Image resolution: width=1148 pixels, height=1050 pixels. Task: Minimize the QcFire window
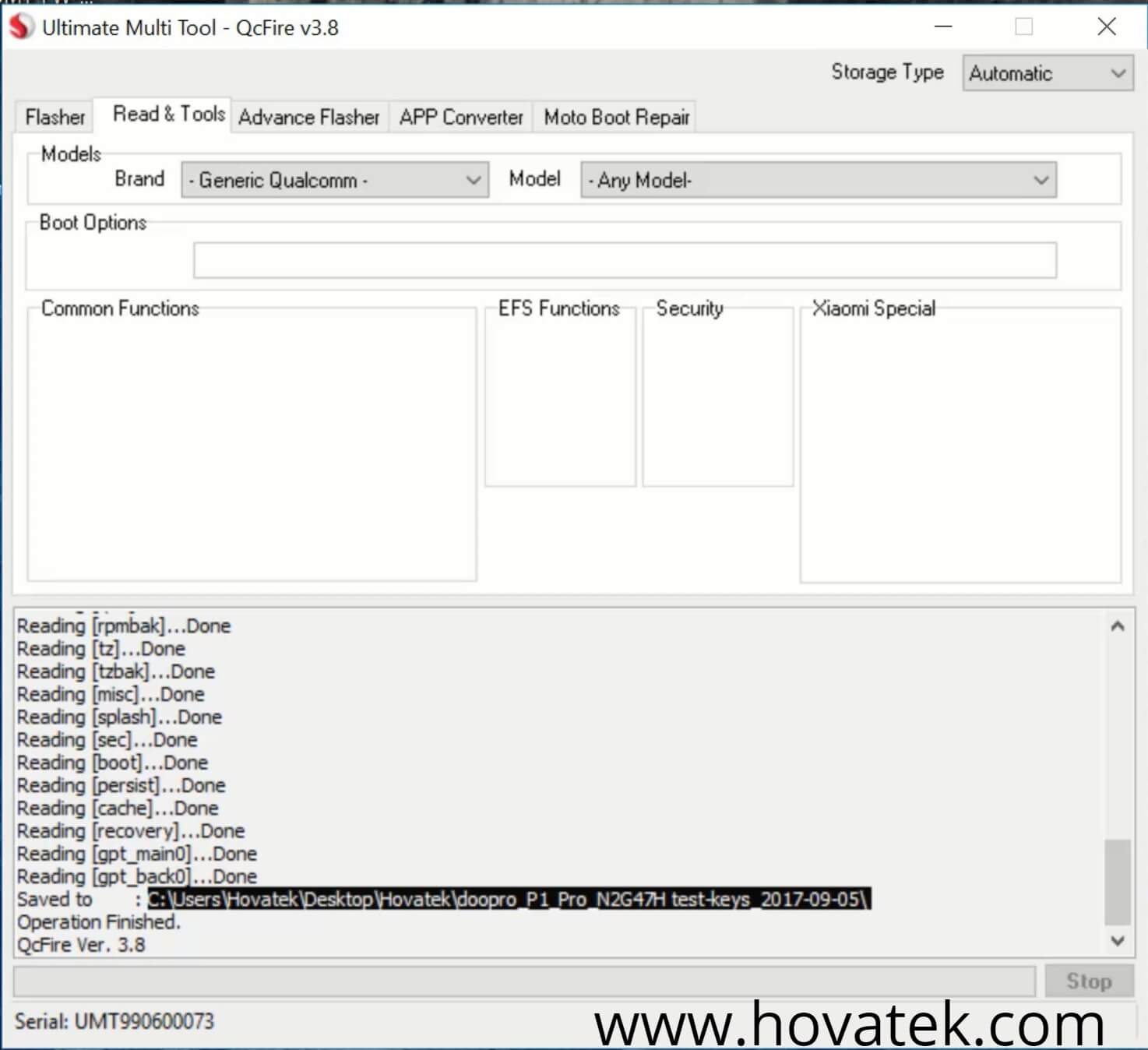943,26
